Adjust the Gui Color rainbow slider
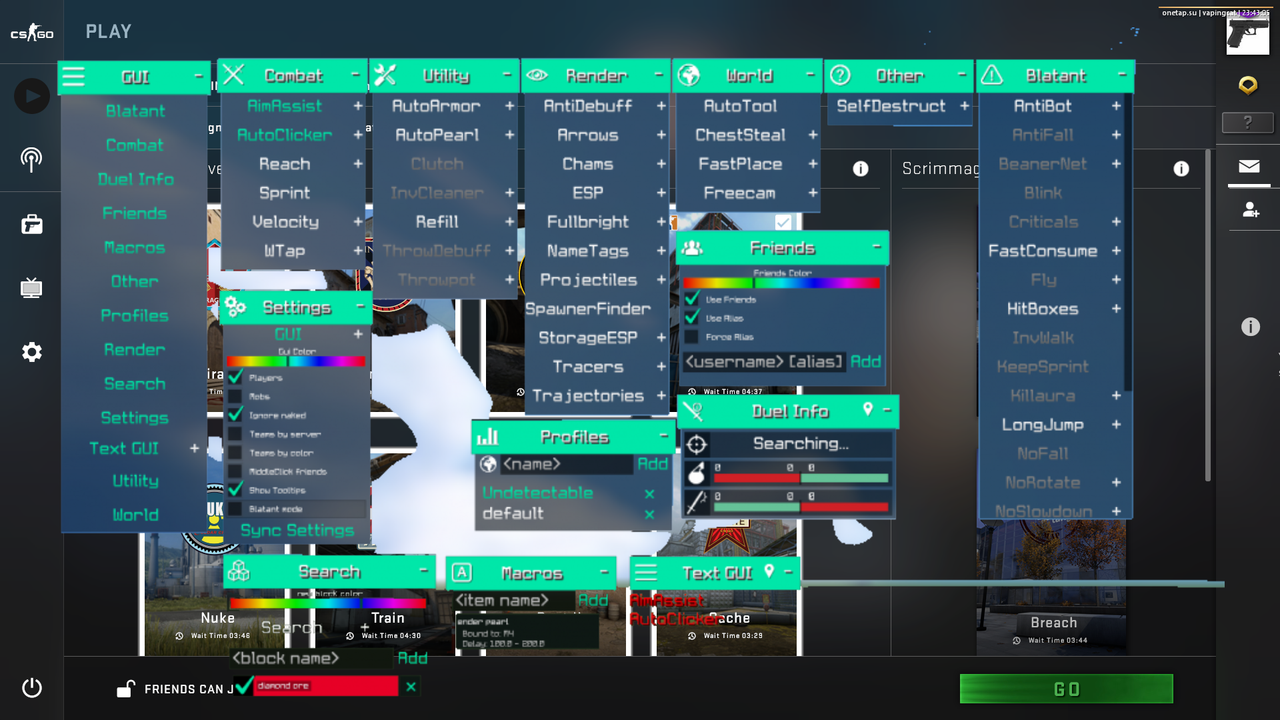 click(296, 361)
